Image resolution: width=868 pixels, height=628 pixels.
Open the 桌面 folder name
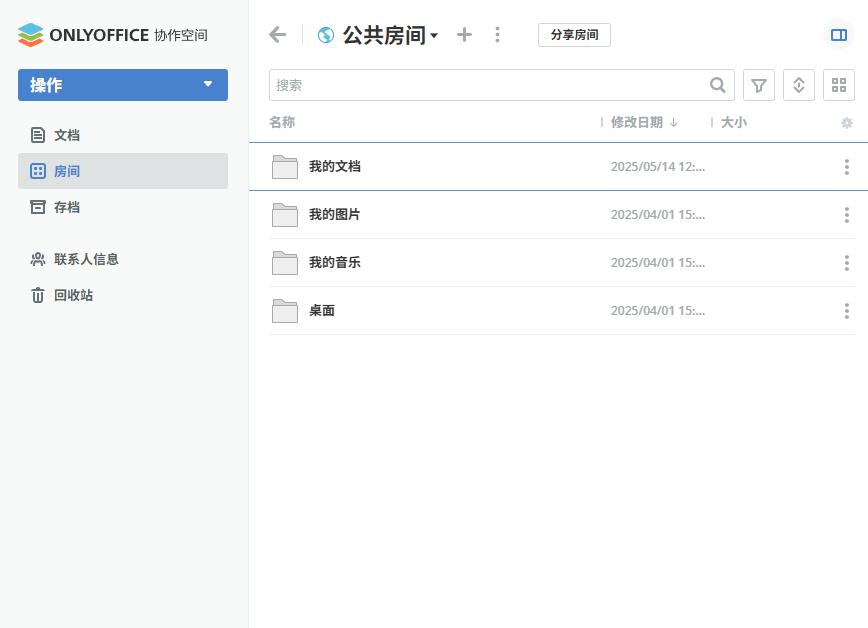[322, 311]
